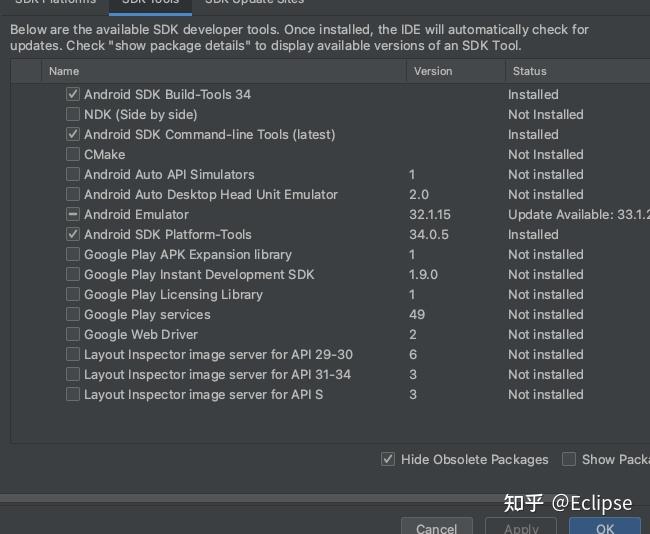Screen dimensions: 650x534
Task: Toggle Hide Obsolete Packages option
Action: tap(388, 459)
